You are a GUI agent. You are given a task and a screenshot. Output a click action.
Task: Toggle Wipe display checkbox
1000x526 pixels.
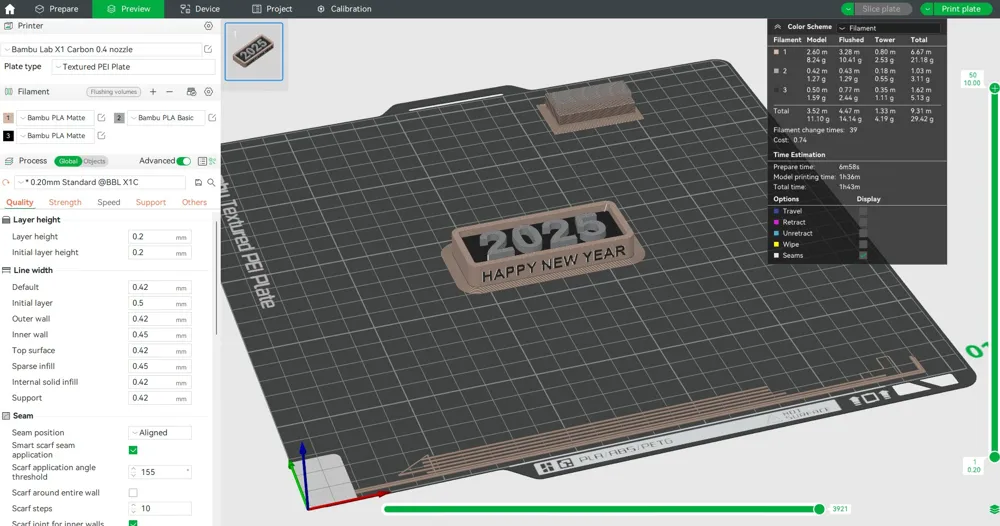coord(863,244)
